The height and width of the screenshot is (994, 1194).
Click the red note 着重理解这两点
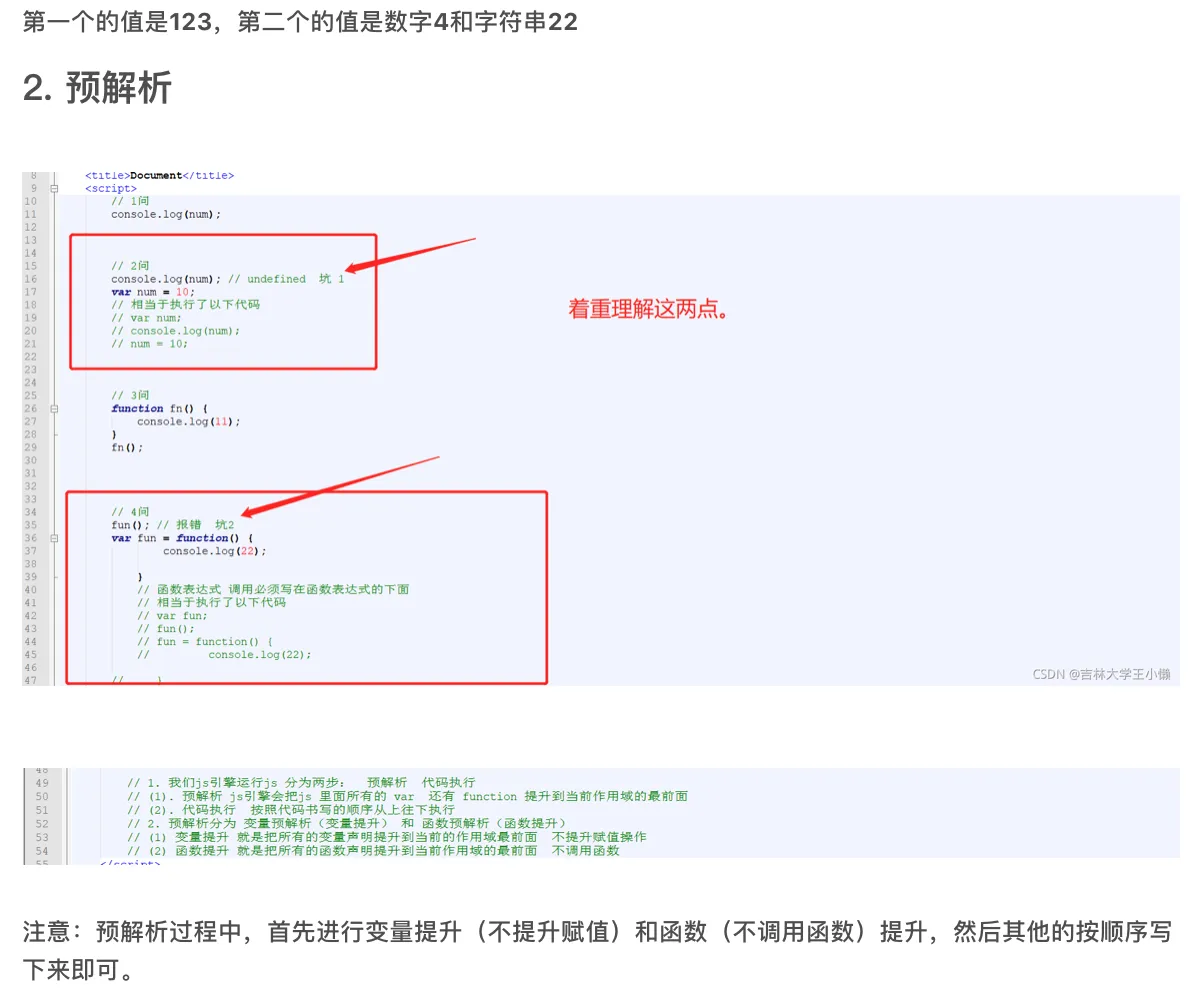(647, 311)
